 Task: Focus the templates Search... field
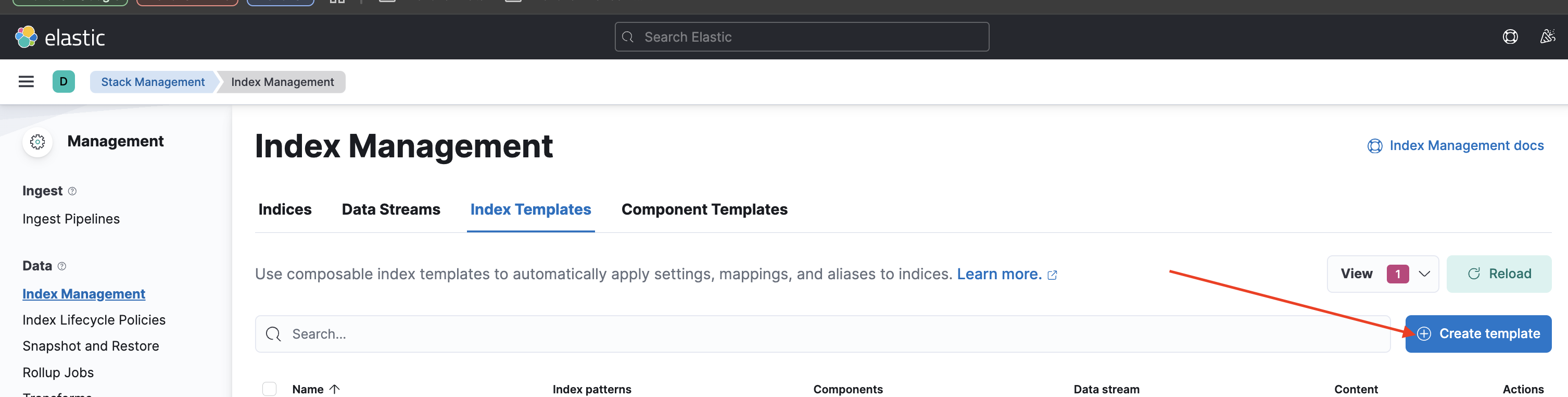[823, 333]
